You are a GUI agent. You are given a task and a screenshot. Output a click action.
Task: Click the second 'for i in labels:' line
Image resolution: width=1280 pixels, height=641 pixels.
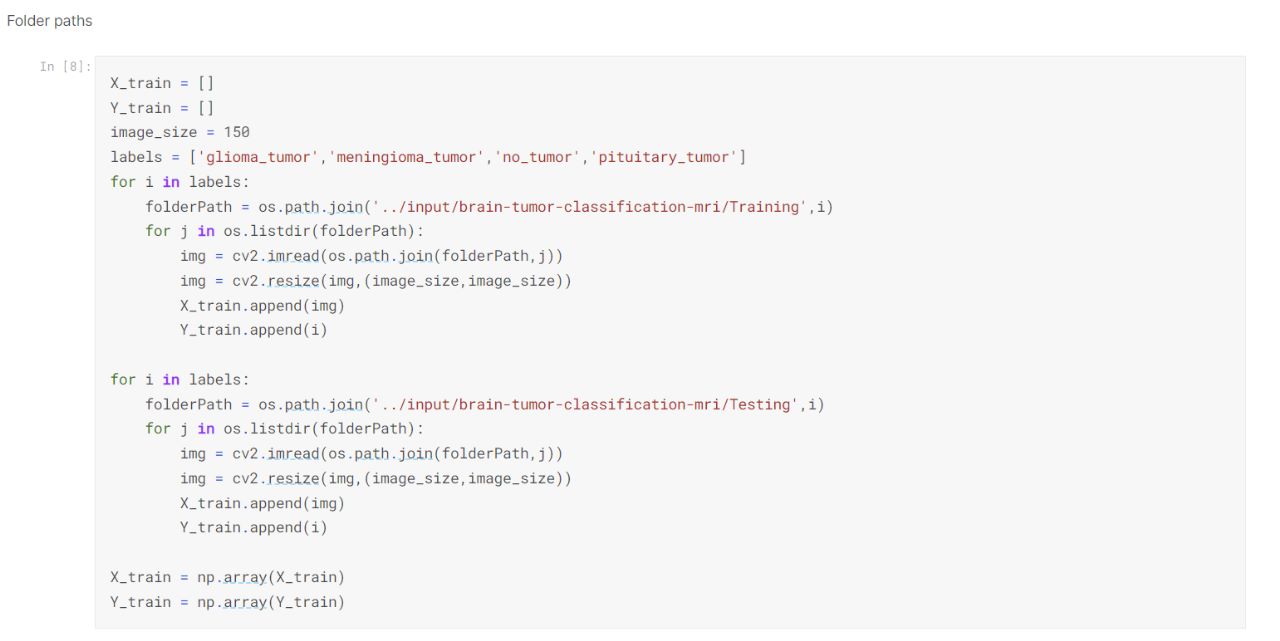[180, 380]
